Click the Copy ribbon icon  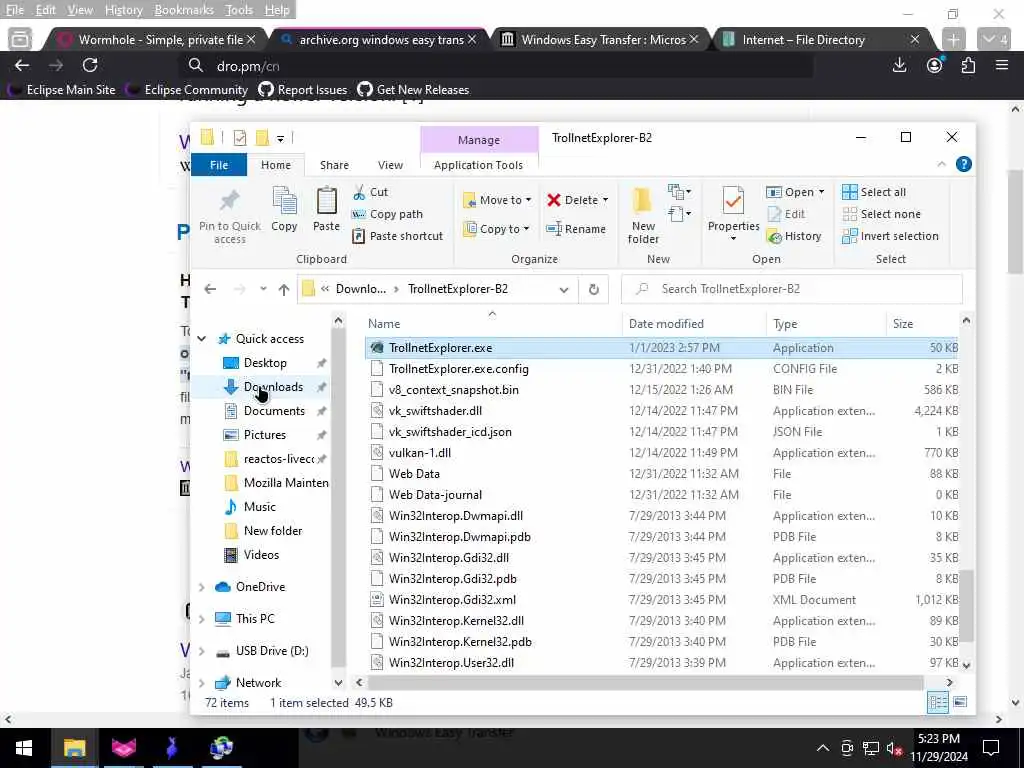click(284, 209)
